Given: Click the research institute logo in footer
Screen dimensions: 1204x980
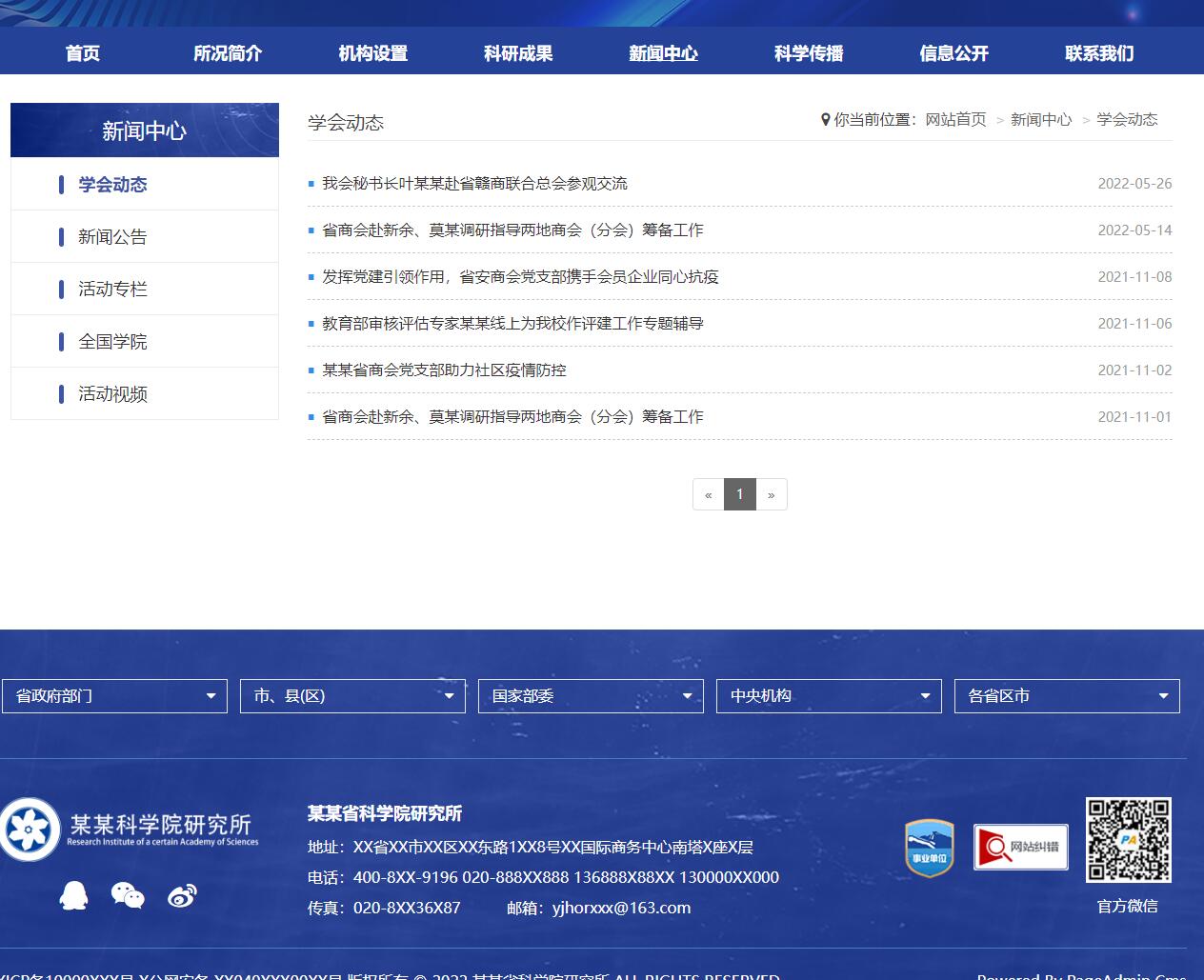Looking at the screenshot, I should coord(130,830).
